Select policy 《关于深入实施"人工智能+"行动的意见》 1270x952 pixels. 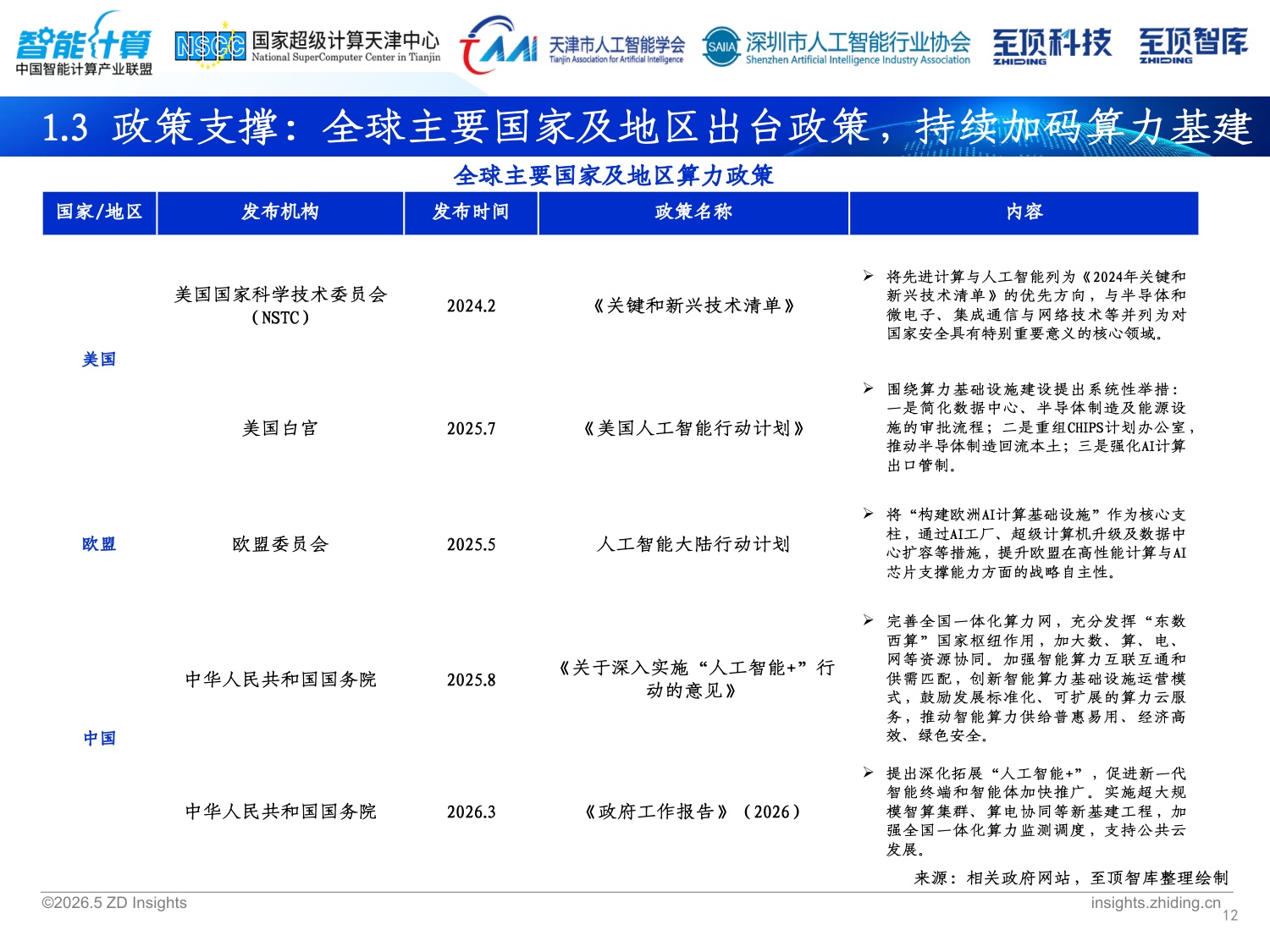693,680
